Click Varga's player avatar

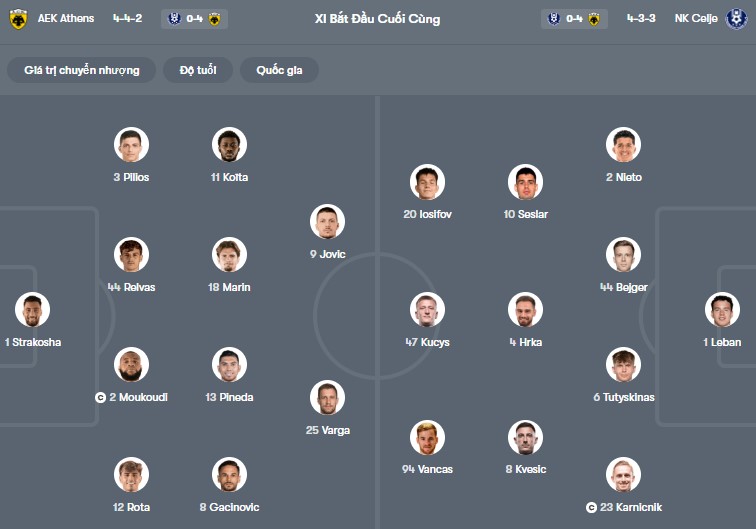coord(327,398)
